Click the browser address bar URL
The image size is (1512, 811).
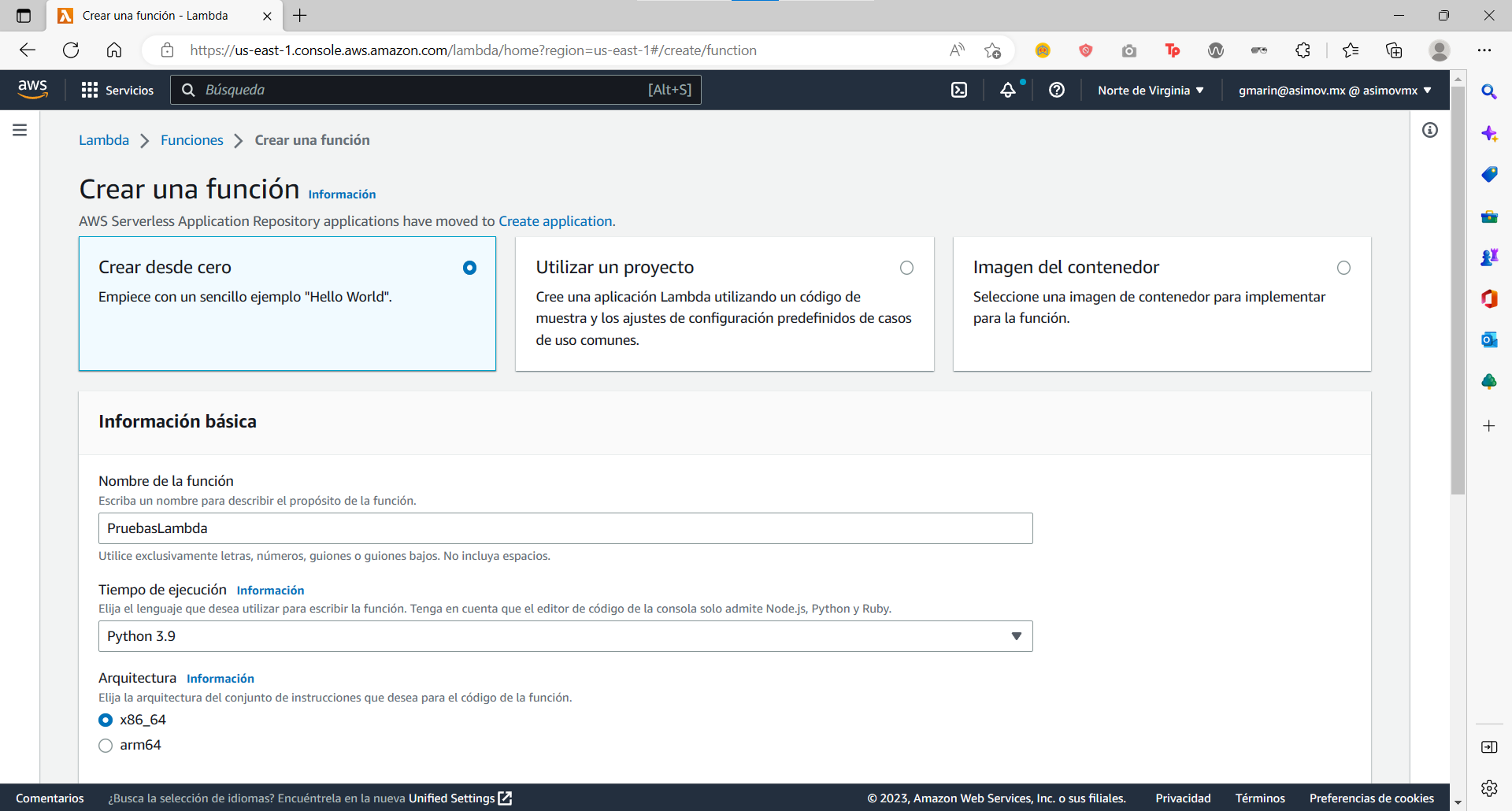click(473, 50)
